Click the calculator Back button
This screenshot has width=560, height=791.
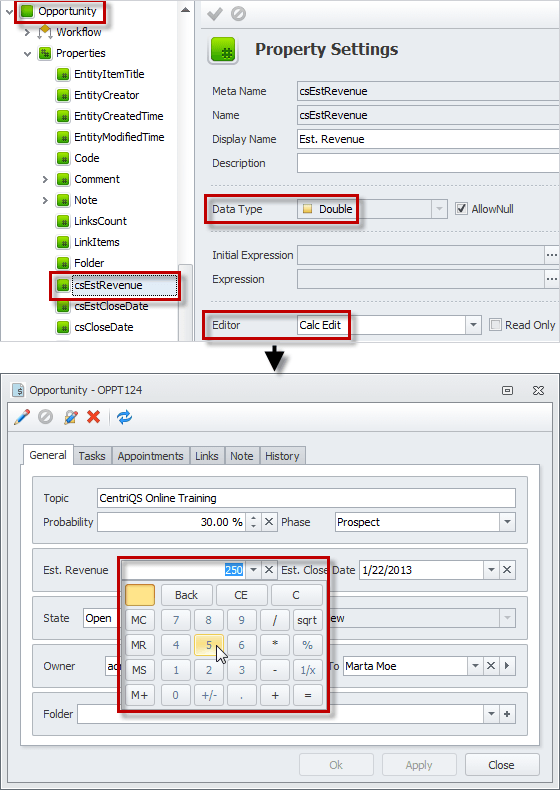186,595
